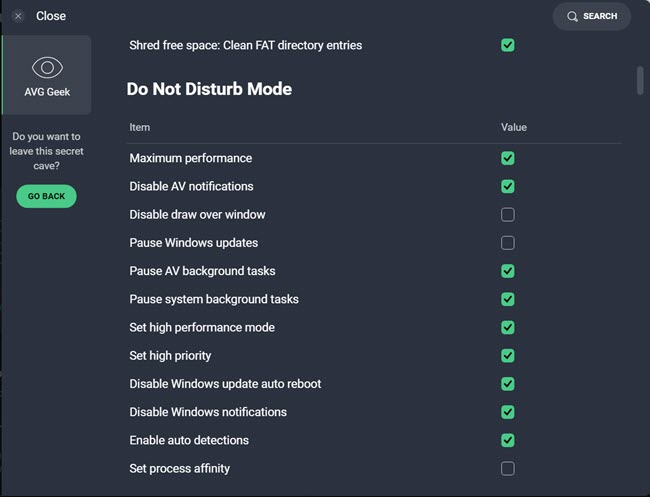Screen dimensions: 650x497
Task: Click the Search button
Action: 592,16
